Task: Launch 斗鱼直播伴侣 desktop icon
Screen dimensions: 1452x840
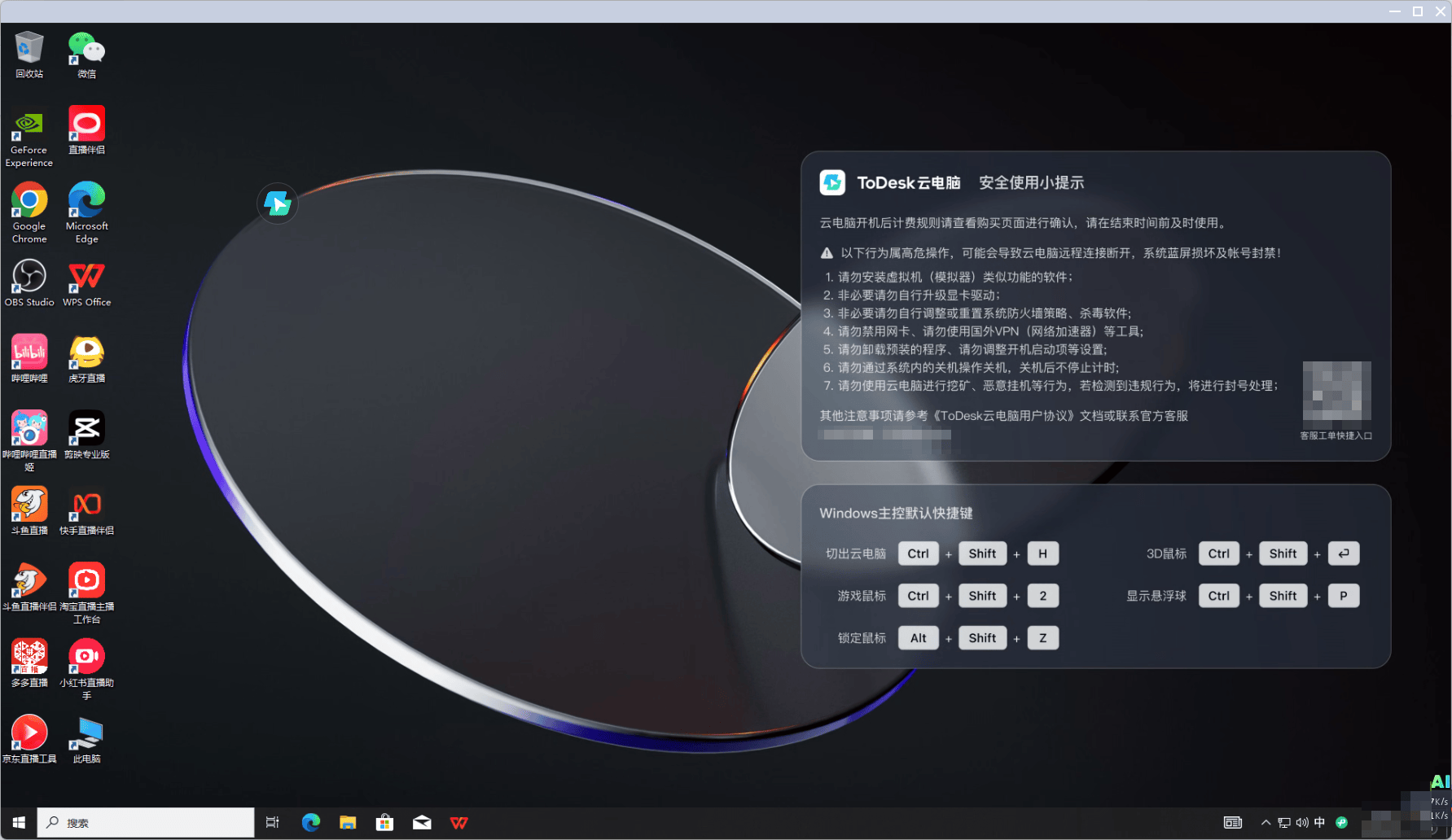Action: tap(29, 586)
